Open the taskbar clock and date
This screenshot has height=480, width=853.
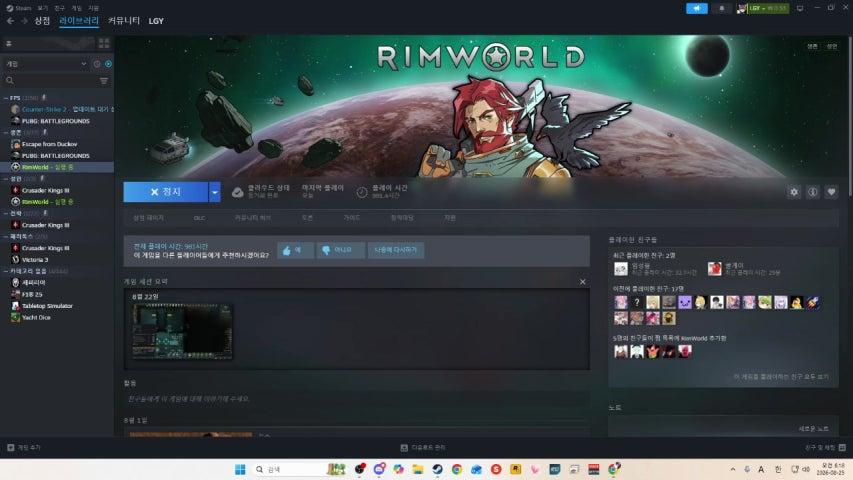click(x=832, y=469)
